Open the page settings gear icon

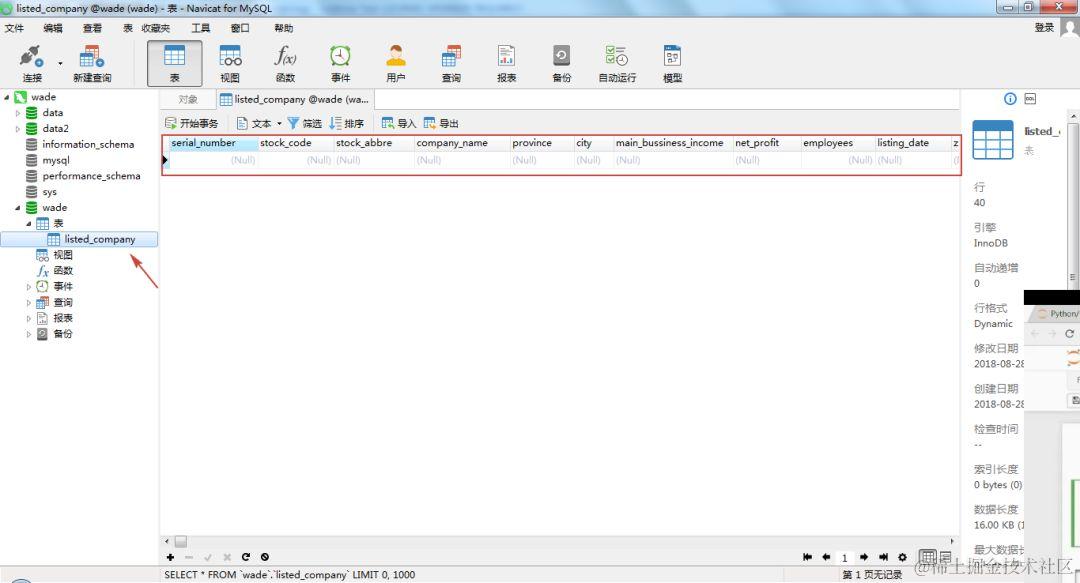(x=902, y=557)
